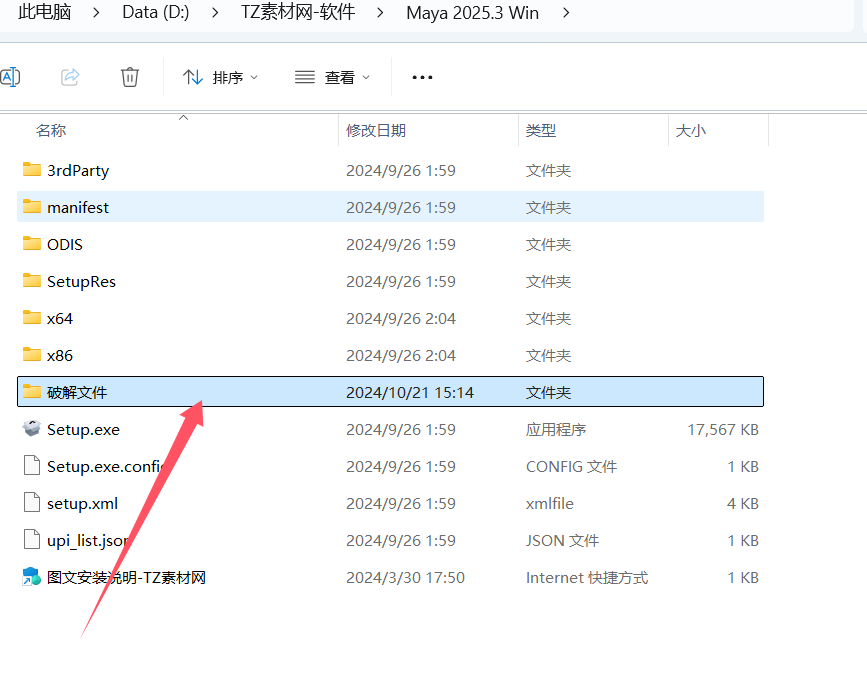Click the Rename toolbar icon
Screen dimensions: 867x678
coord(10,77)
